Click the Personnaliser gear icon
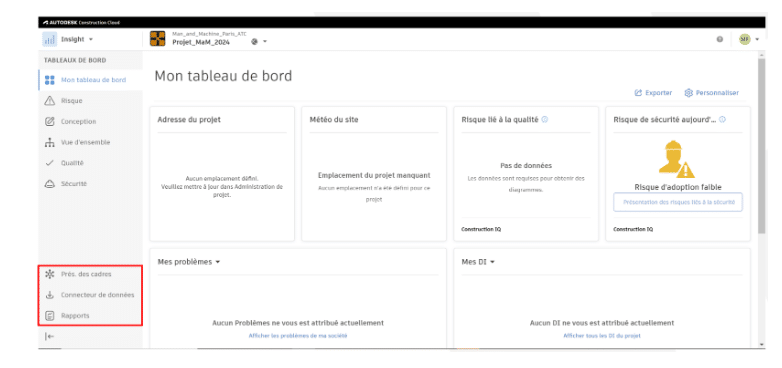The width and height of the screenshot is (782, 368). coord(689,93)
